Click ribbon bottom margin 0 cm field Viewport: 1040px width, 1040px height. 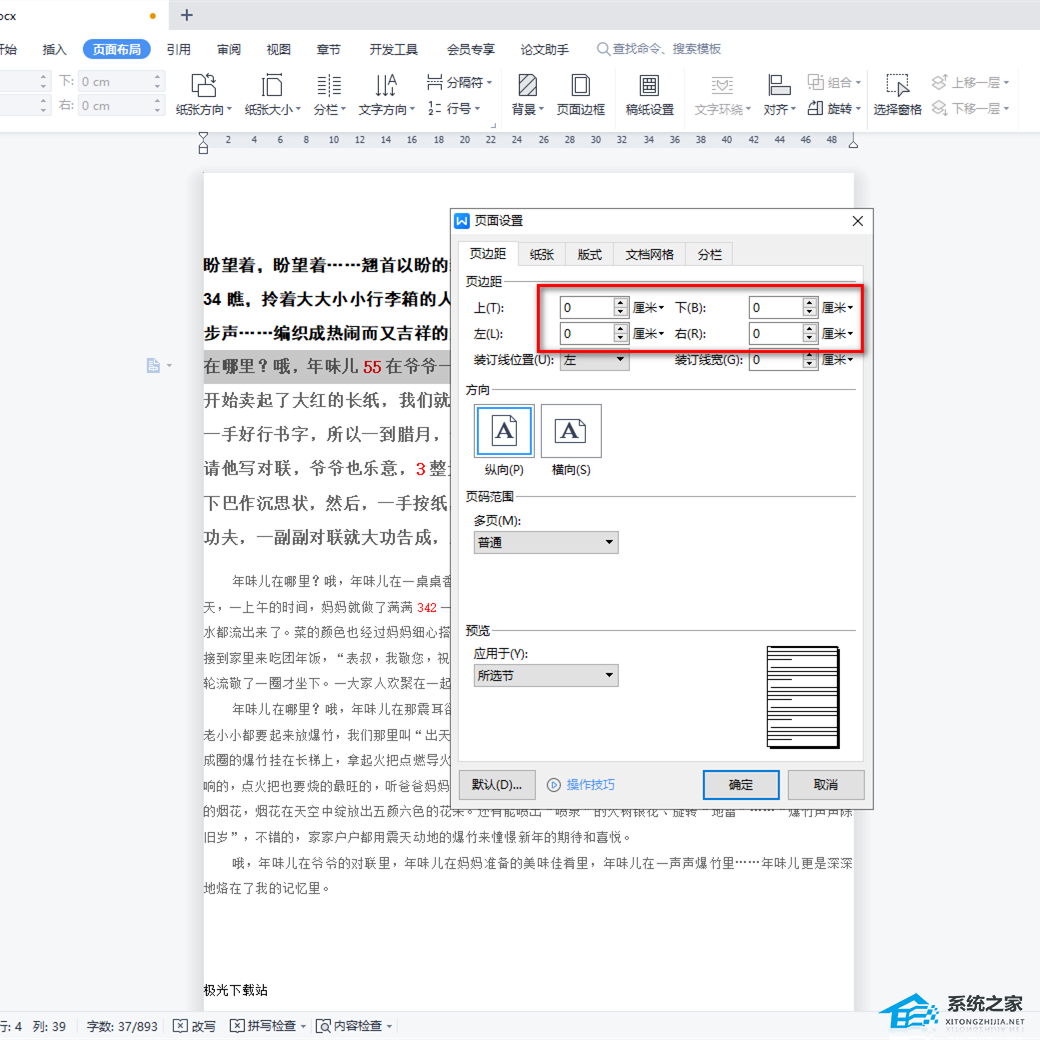[115, 82]
